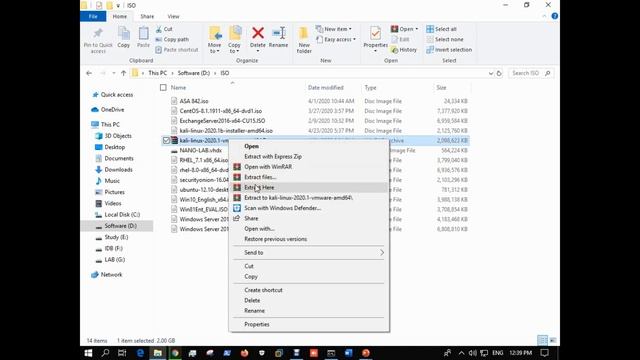Go back with the back arrow
The image size is (640, 360).
pos(89,73)
